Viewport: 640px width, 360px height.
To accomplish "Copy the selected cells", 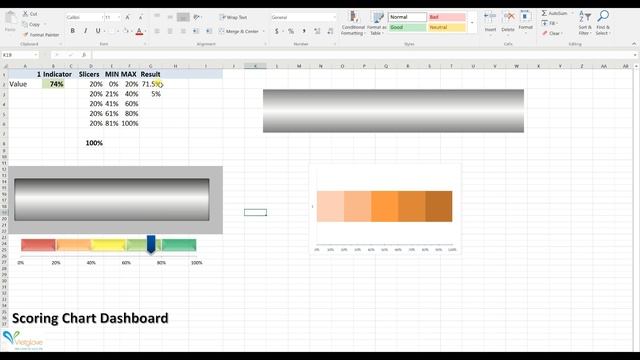I will point(31,24).
